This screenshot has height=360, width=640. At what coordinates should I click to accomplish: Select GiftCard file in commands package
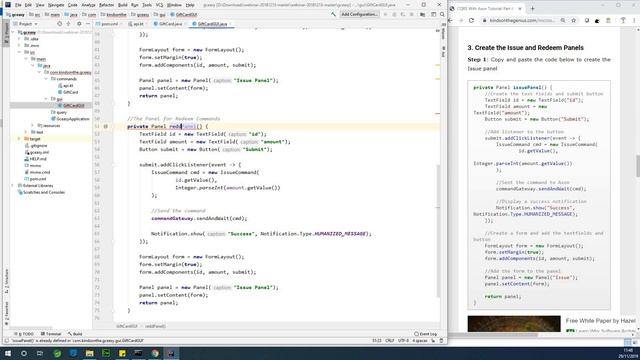[x=68, y=92]
